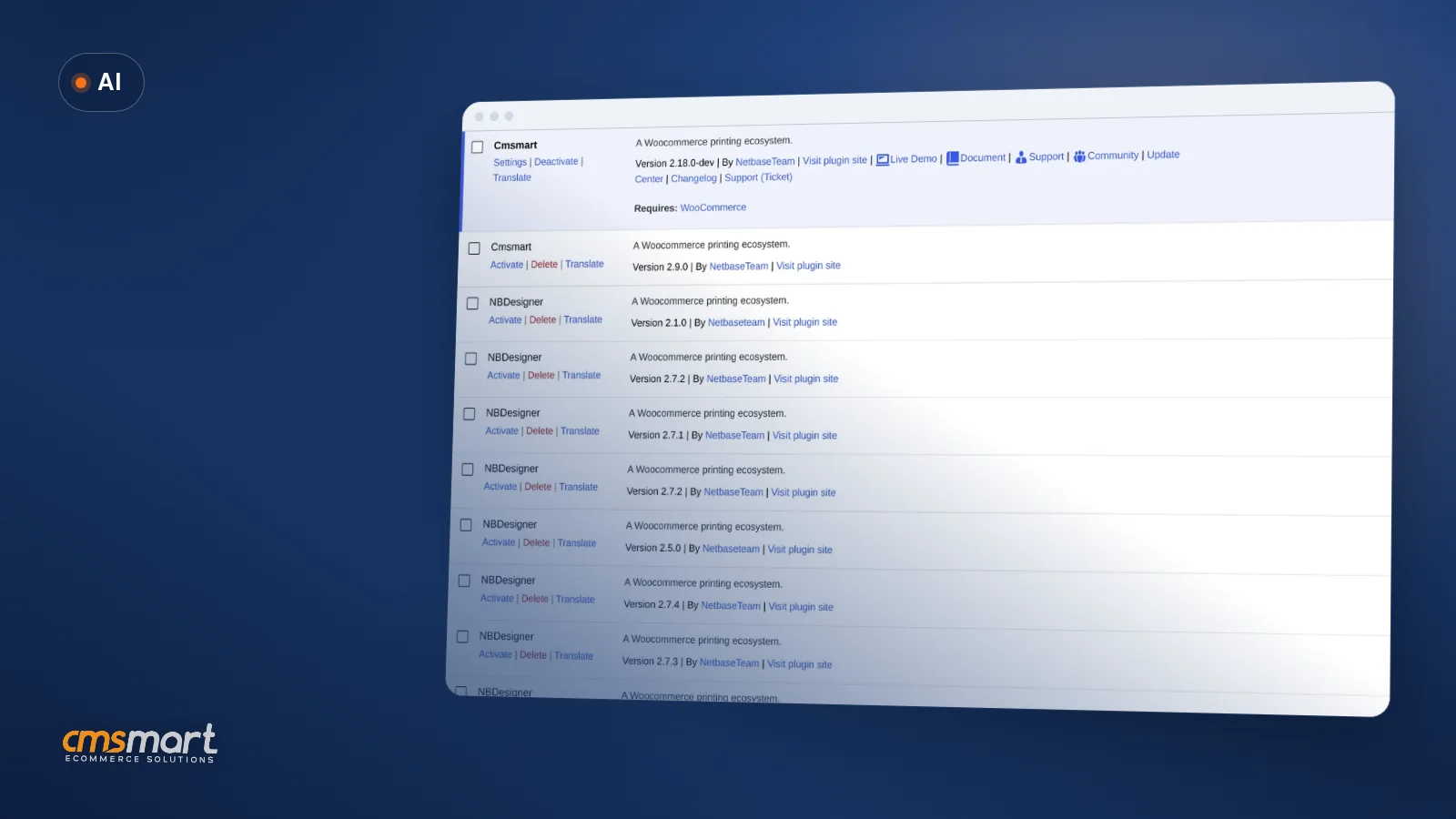Viewport: 1456px width, 819px height.
Task: Activate the NBDesigner version 2.1.0 plugin
Action: click(505, 320)
